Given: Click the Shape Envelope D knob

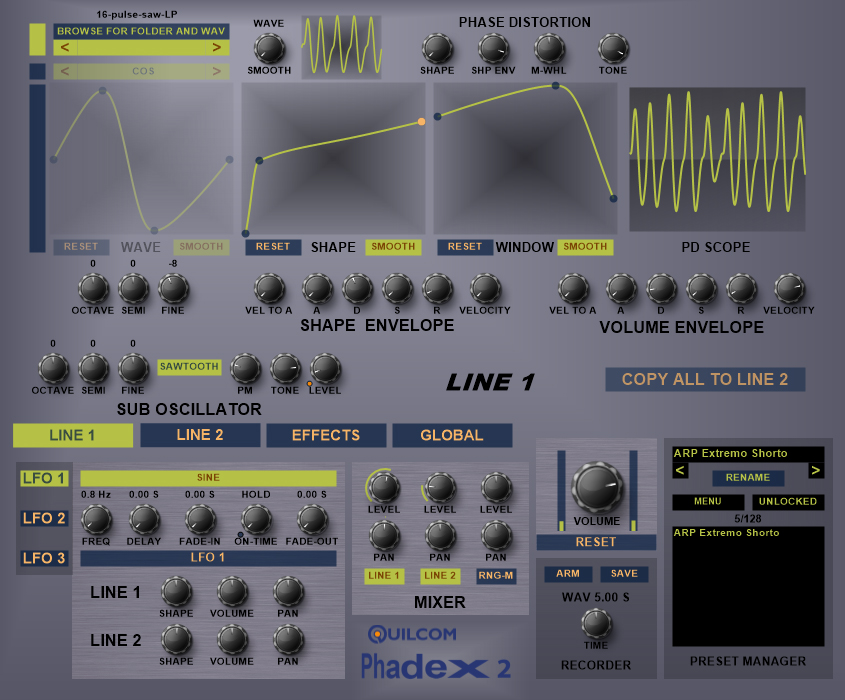Looking at the screenshot, I should [x=357, y=289].
